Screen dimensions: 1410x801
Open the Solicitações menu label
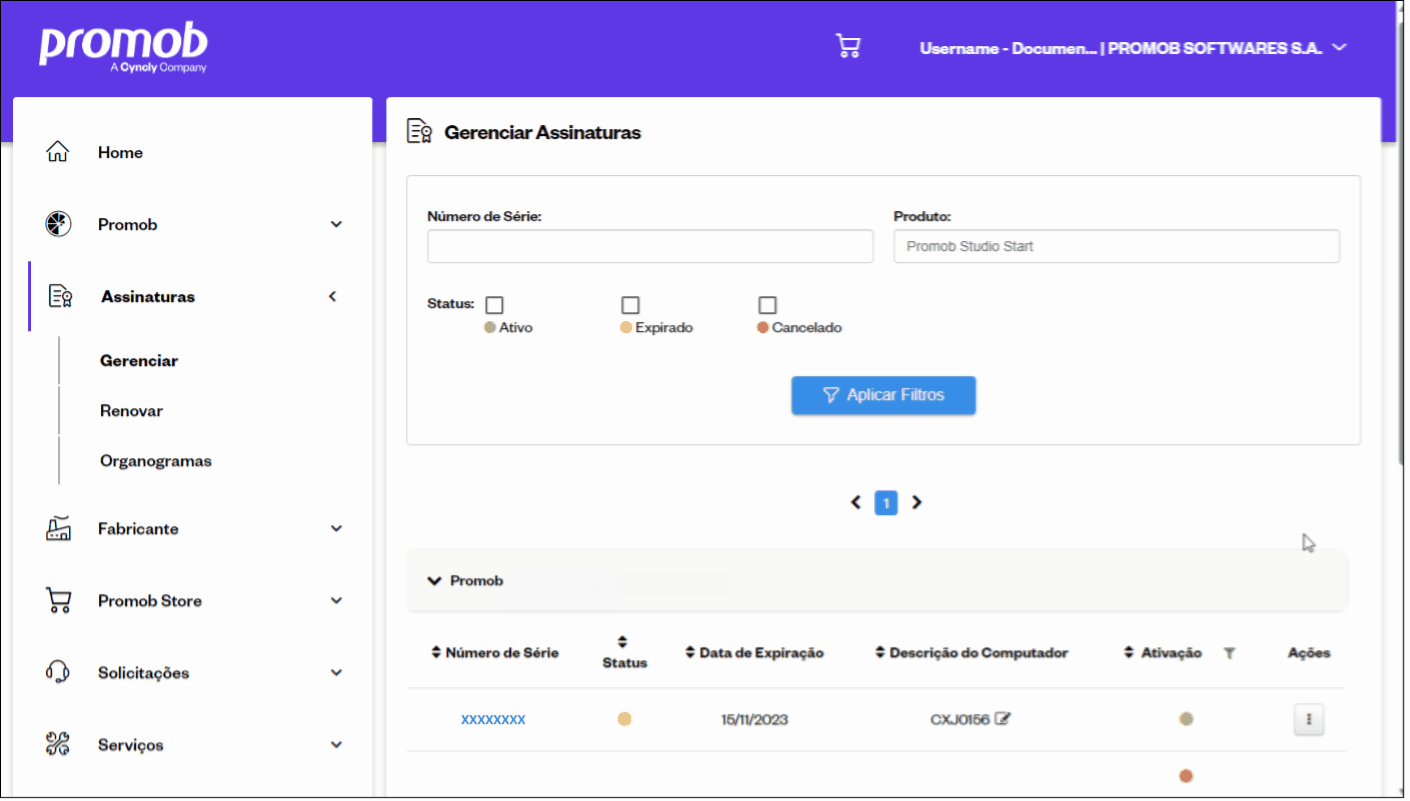143,673
